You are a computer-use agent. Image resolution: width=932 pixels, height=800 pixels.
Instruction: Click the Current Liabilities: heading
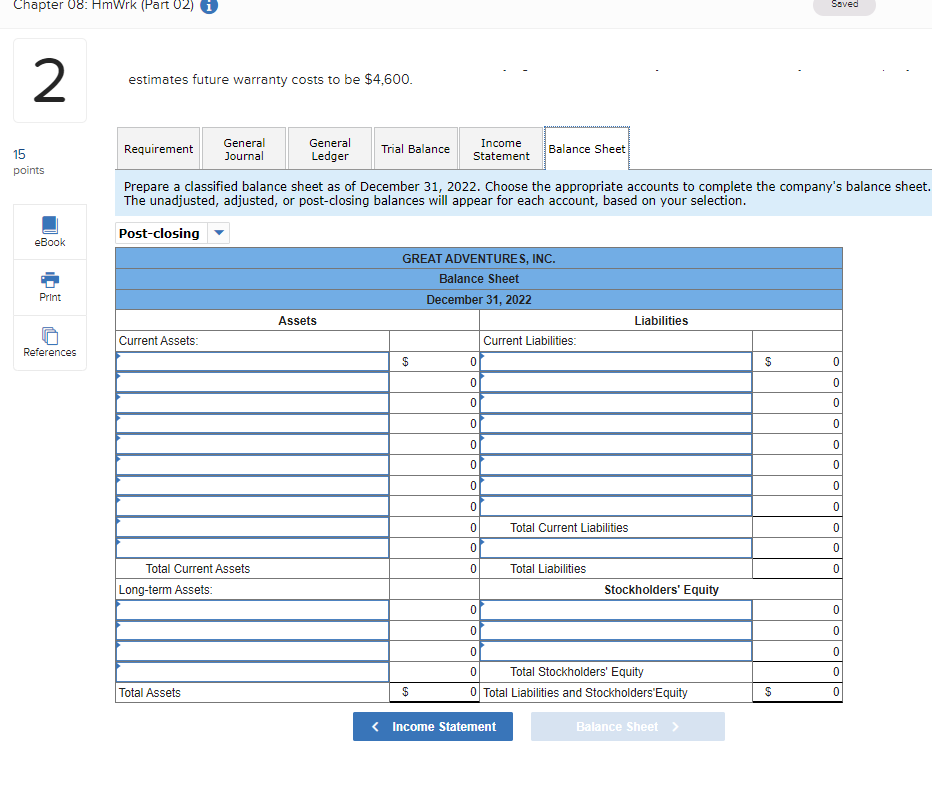529,341
